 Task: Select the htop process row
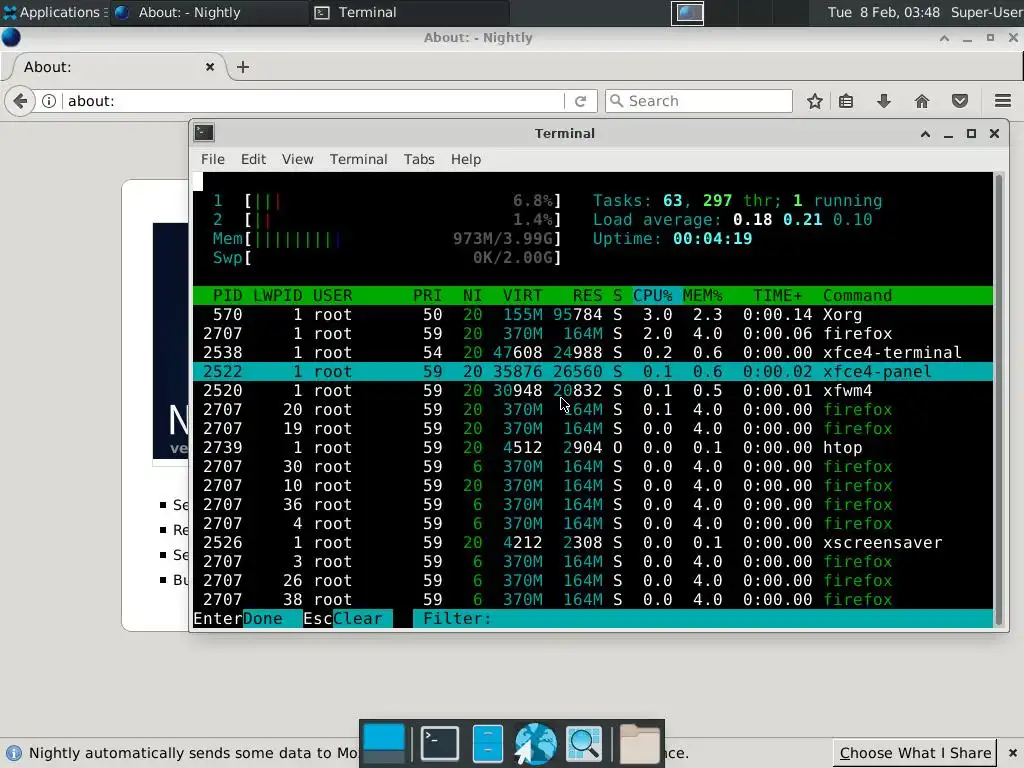593,447
